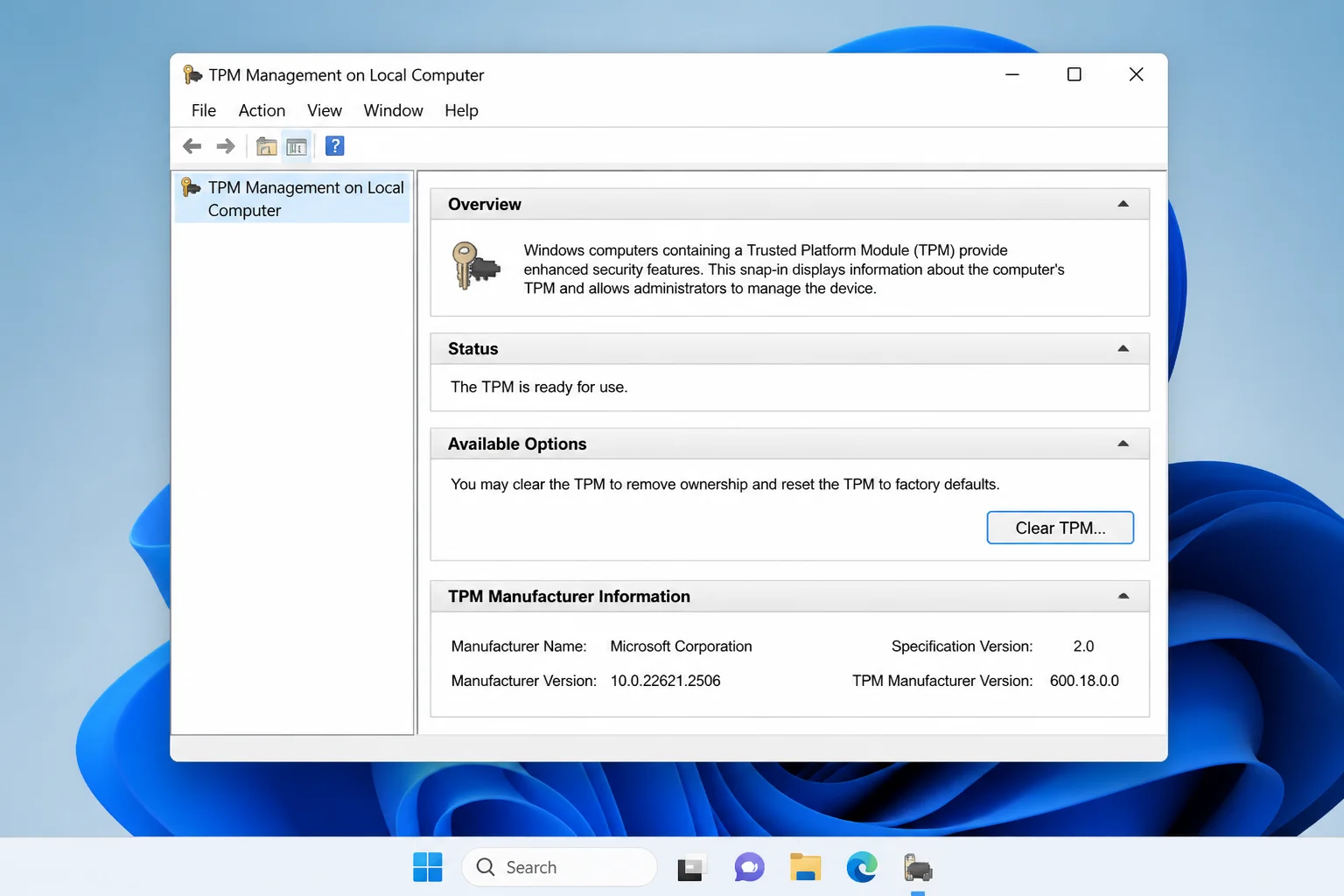The image size is (1344, 896).
Task: Open the Action menu
Action: pos(262,110)
